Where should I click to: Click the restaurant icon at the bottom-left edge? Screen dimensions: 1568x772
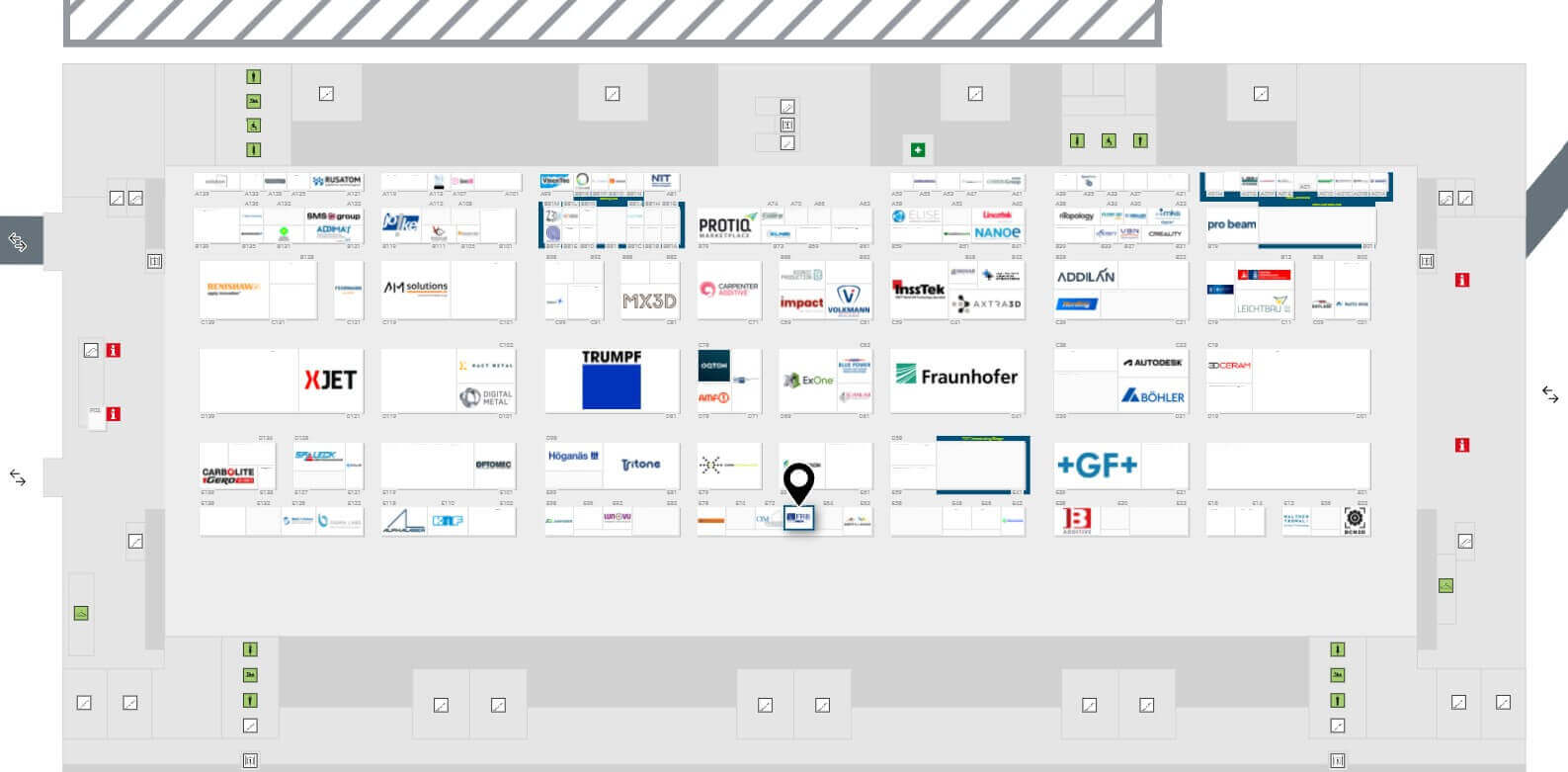tap(250, 760)
